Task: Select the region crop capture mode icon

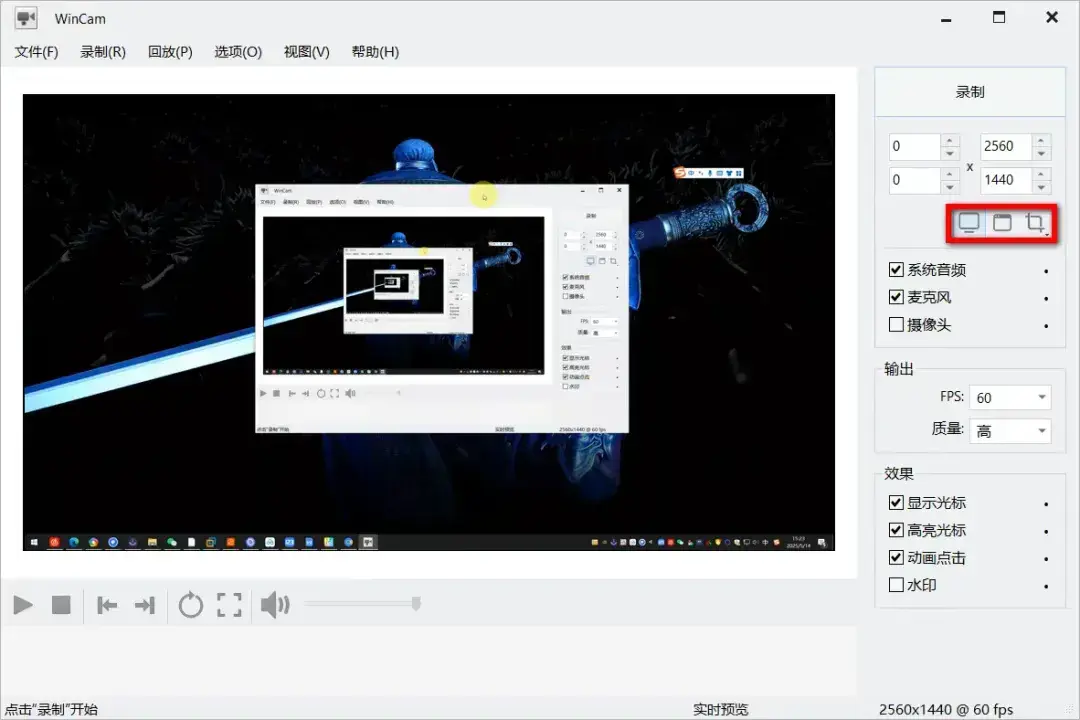Action: [1033, 223]
